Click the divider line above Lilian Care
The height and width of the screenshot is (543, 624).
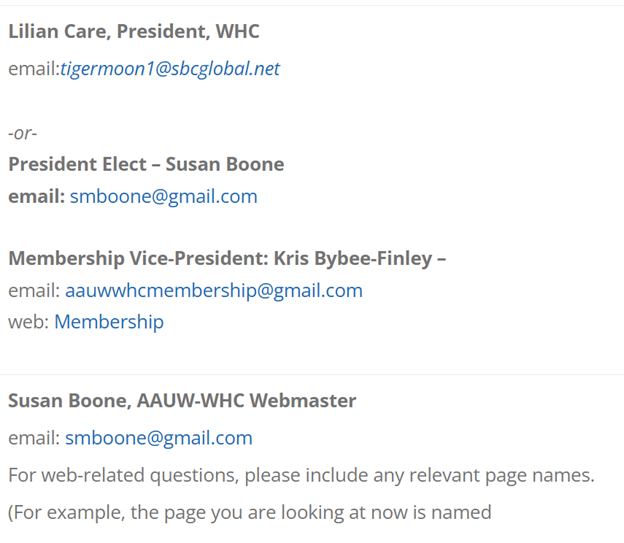312,5
